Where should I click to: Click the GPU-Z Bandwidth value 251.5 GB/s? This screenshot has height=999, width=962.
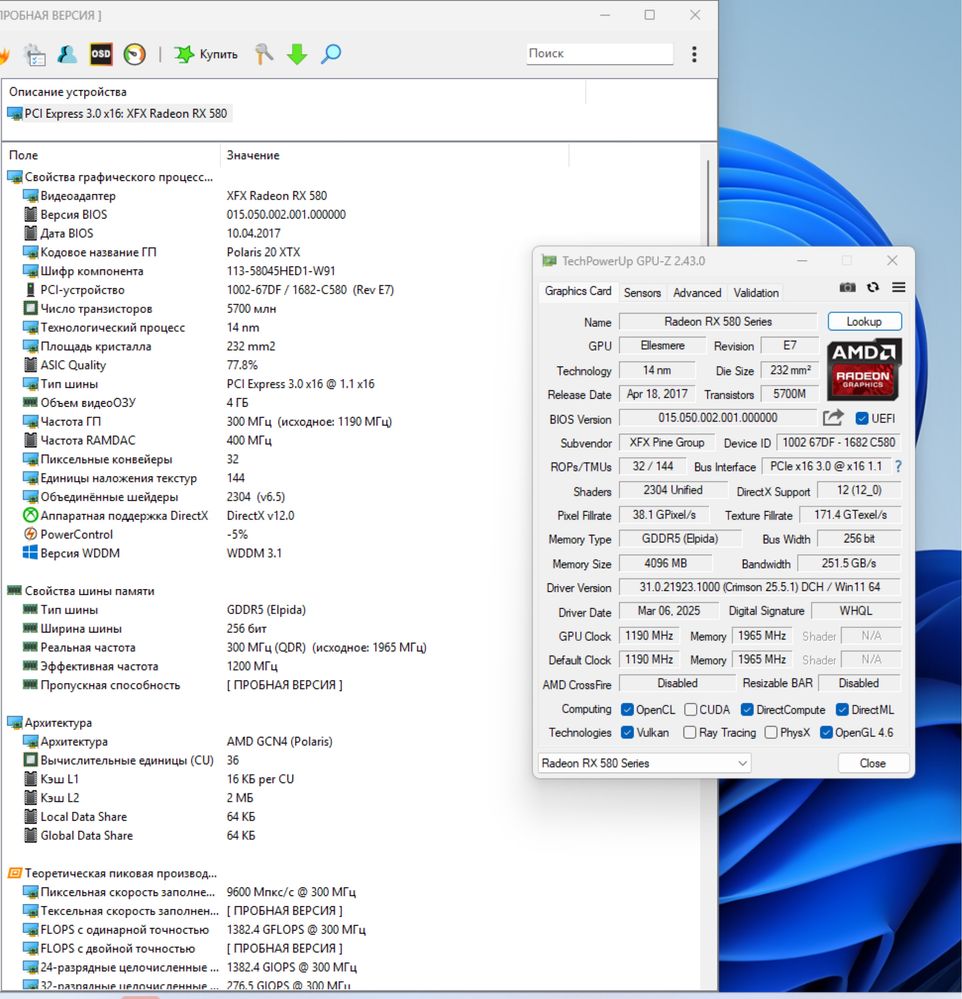[849, 563]
